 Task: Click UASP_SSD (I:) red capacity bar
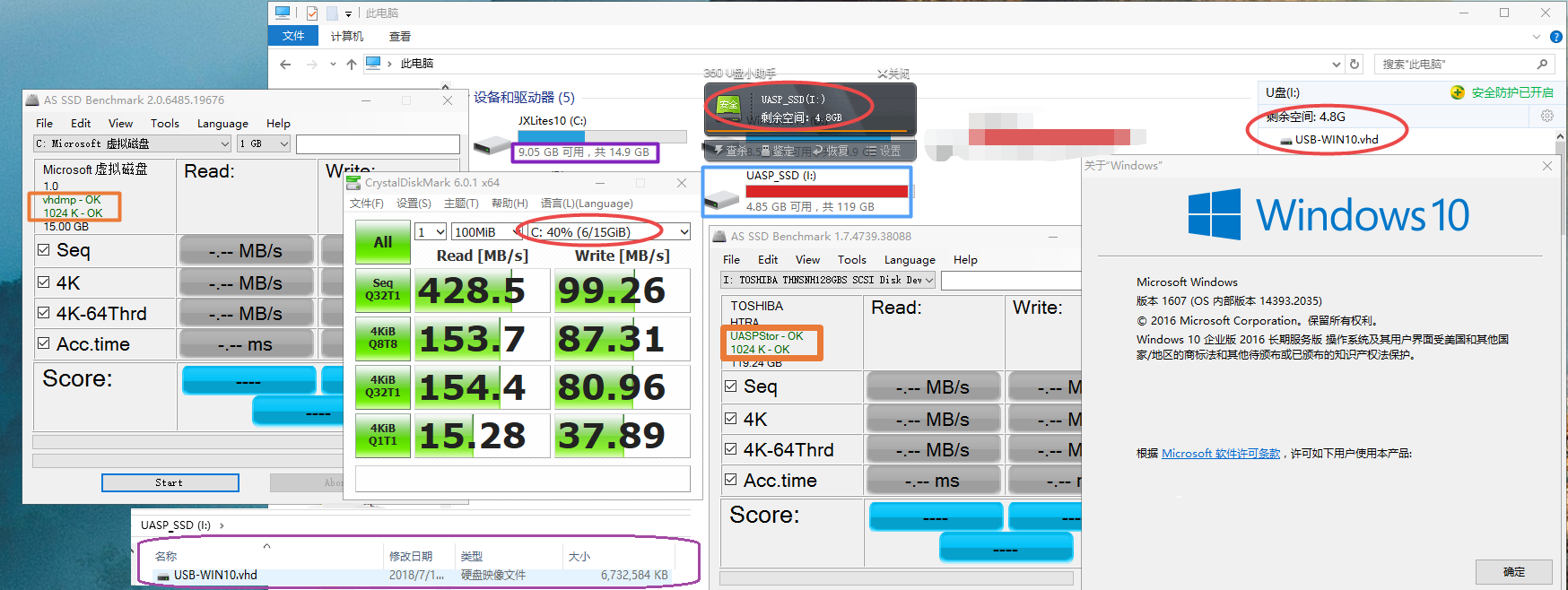tap(827, 191)
